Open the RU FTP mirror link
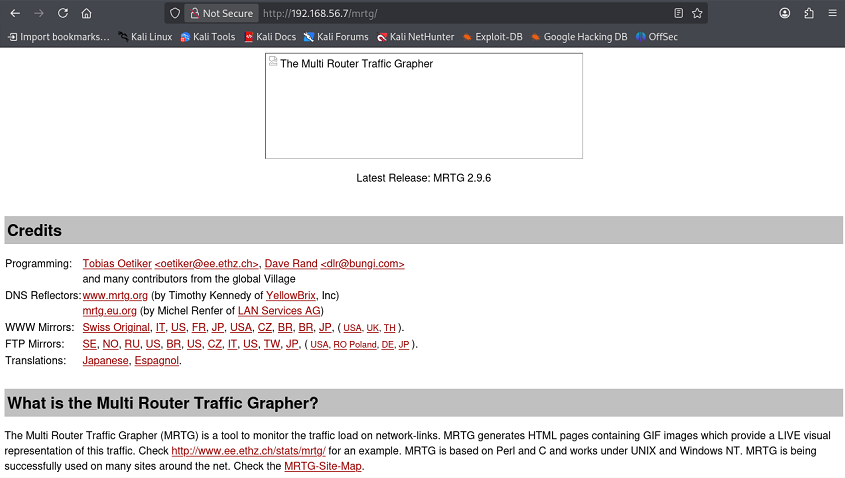 point(132,344)
